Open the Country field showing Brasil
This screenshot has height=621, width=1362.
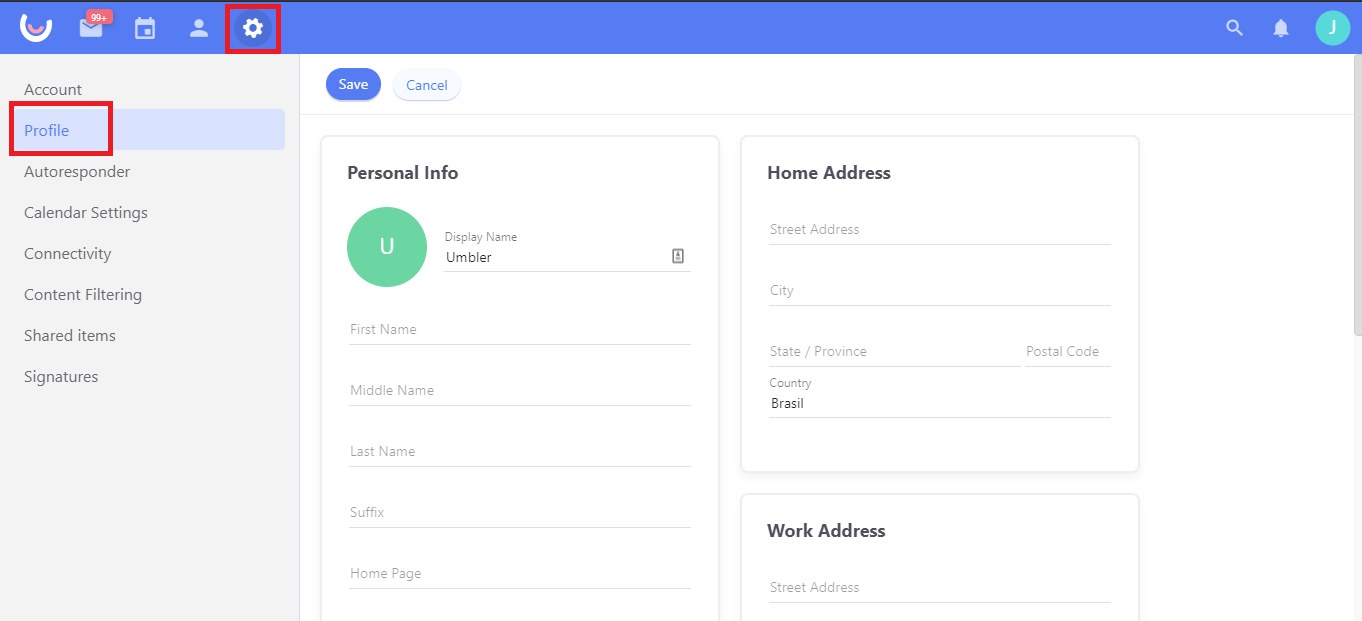pos(939,404)
